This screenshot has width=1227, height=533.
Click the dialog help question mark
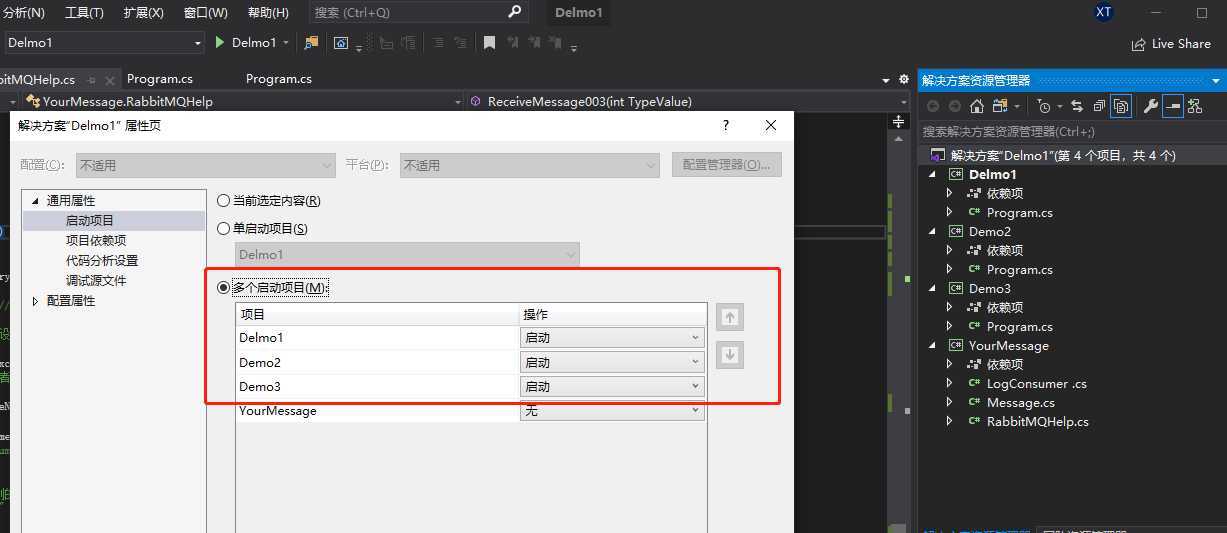(726, 125)
